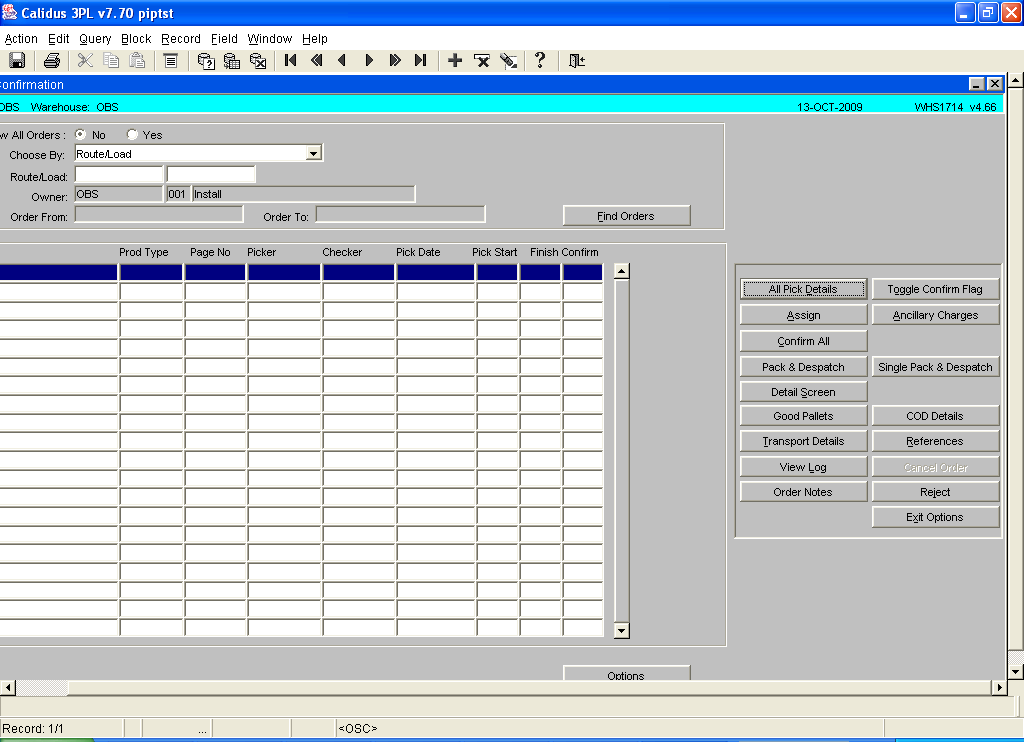The image size is (1024, 742).
Task: Click the previous block double-arrow icon
Action: click(x=317, y=61)
